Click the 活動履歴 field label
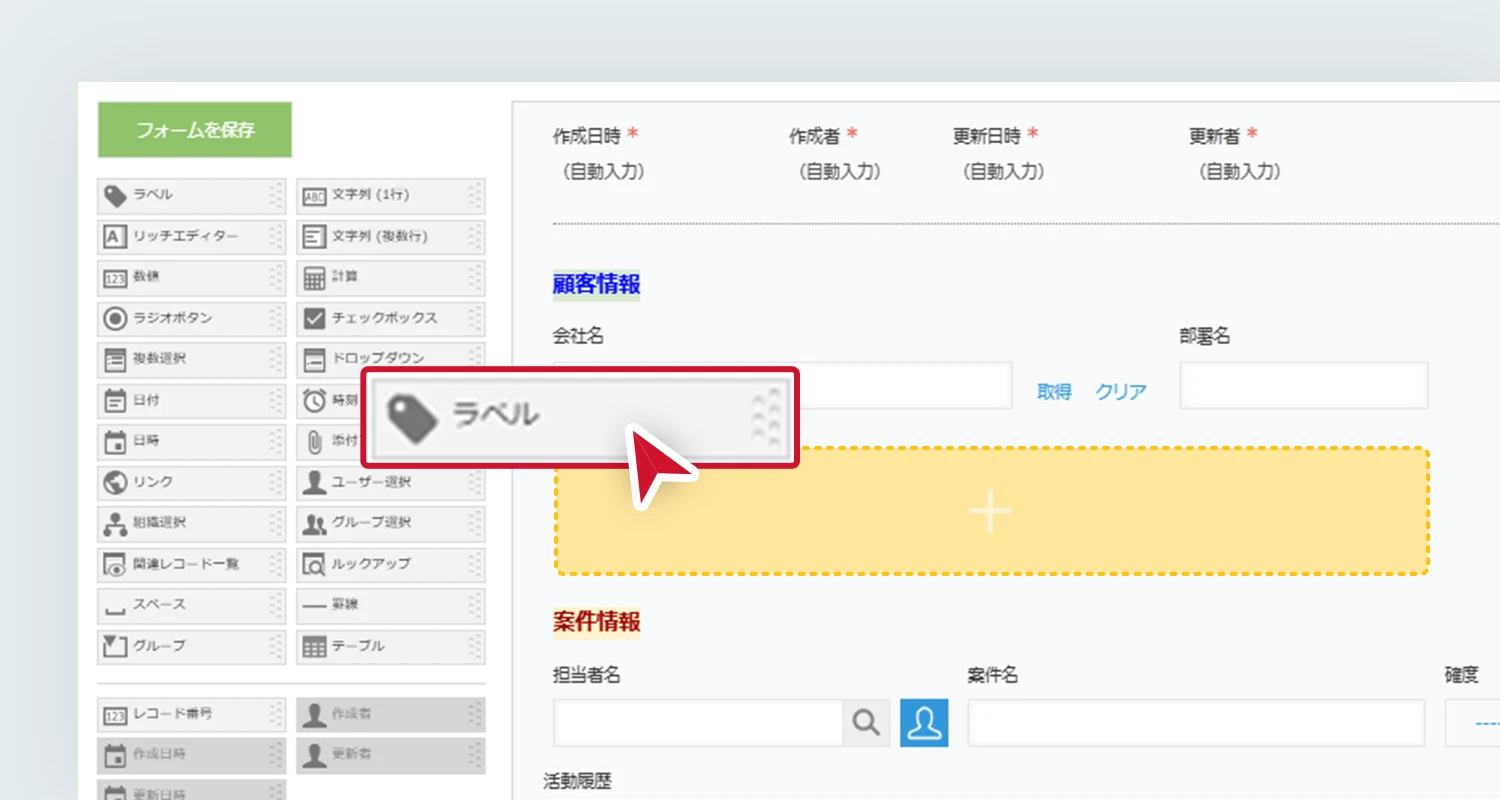The width and height of the screenshot is (1500, 800). [x=577, y=782]
